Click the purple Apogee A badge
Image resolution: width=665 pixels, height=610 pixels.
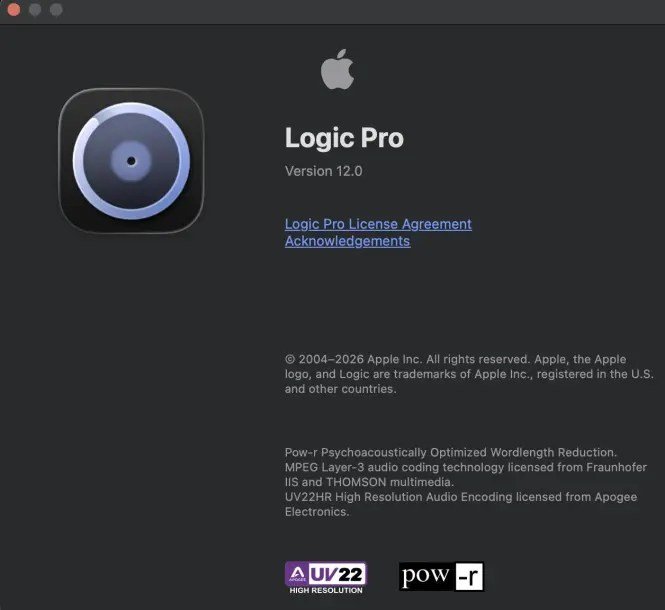[297, 574]
